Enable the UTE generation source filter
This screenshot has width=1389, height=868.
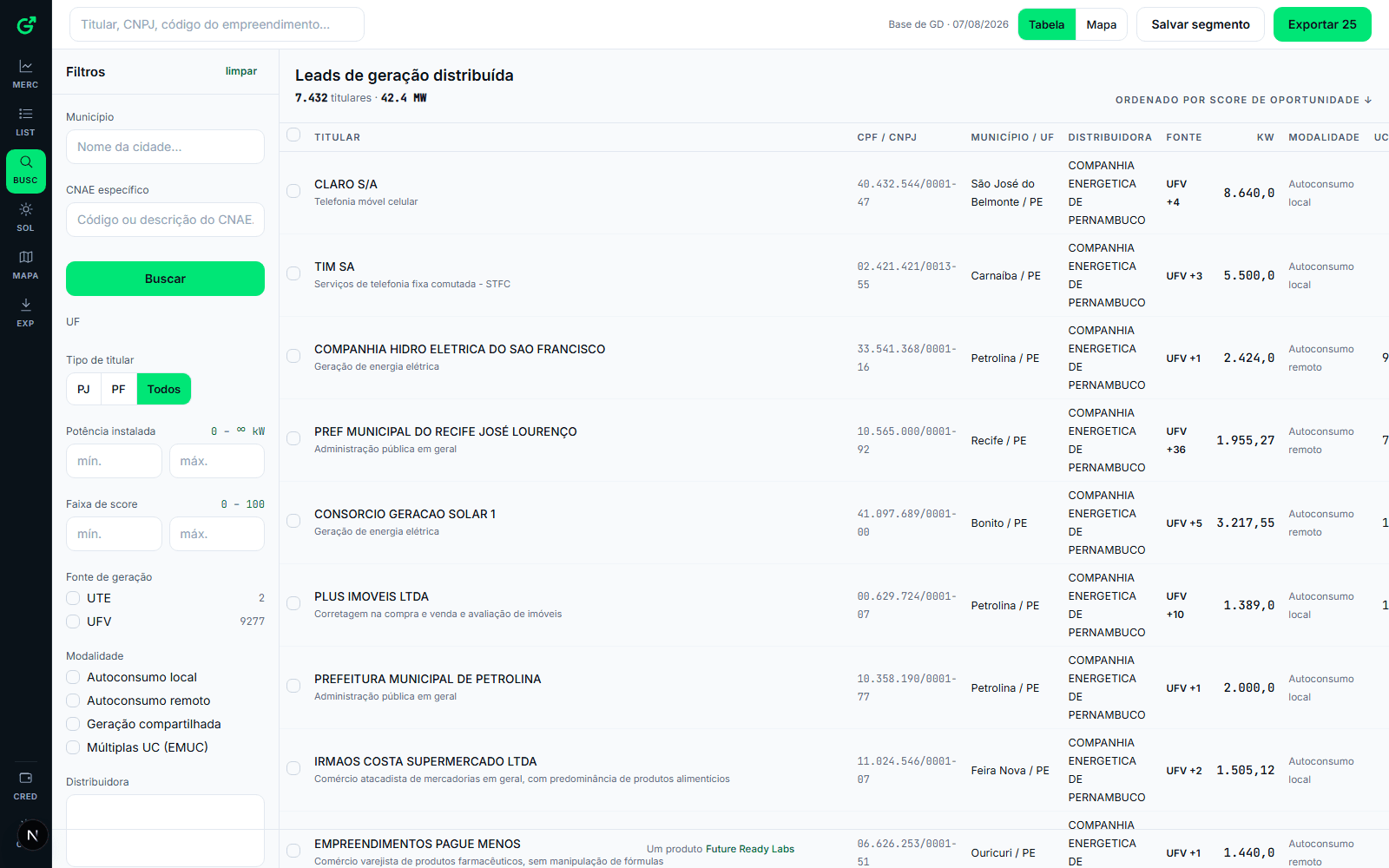coord(73,598)
